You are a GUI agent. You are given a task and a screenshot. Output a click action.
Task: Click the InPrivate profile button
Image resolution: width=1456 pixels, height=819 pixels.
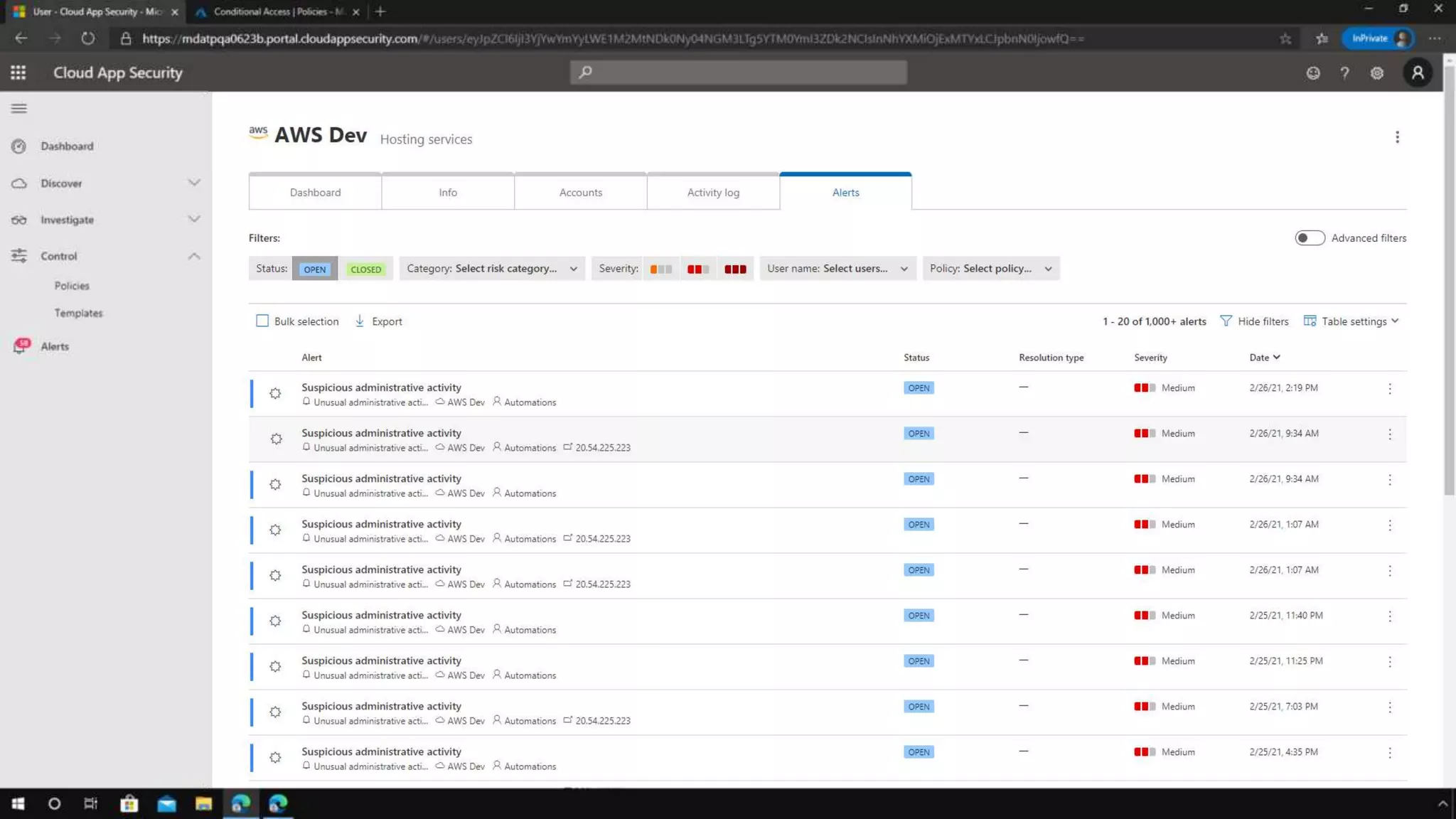[x=1378, y=38]
